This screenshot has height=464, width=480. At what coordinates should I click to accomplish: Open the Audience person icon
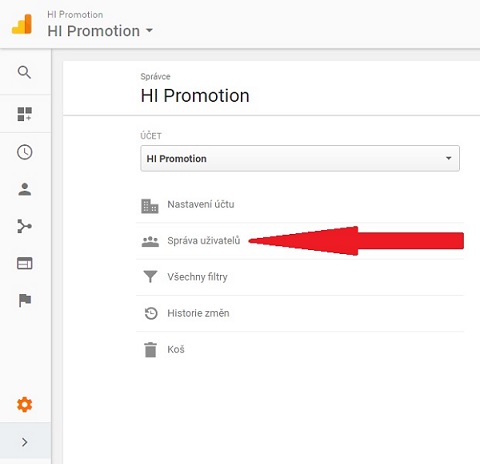24,189
